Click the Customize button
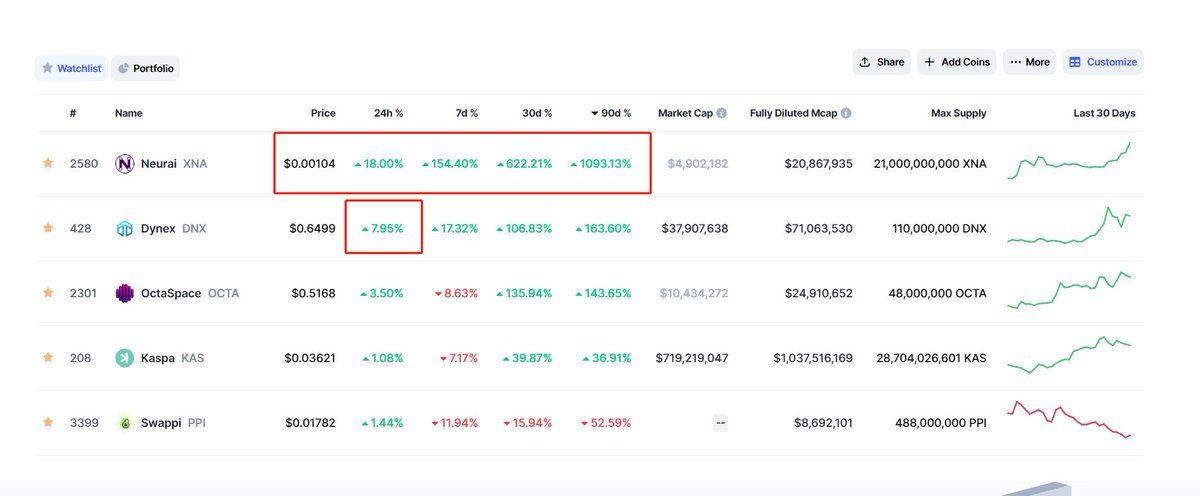 pos(1103,62)
